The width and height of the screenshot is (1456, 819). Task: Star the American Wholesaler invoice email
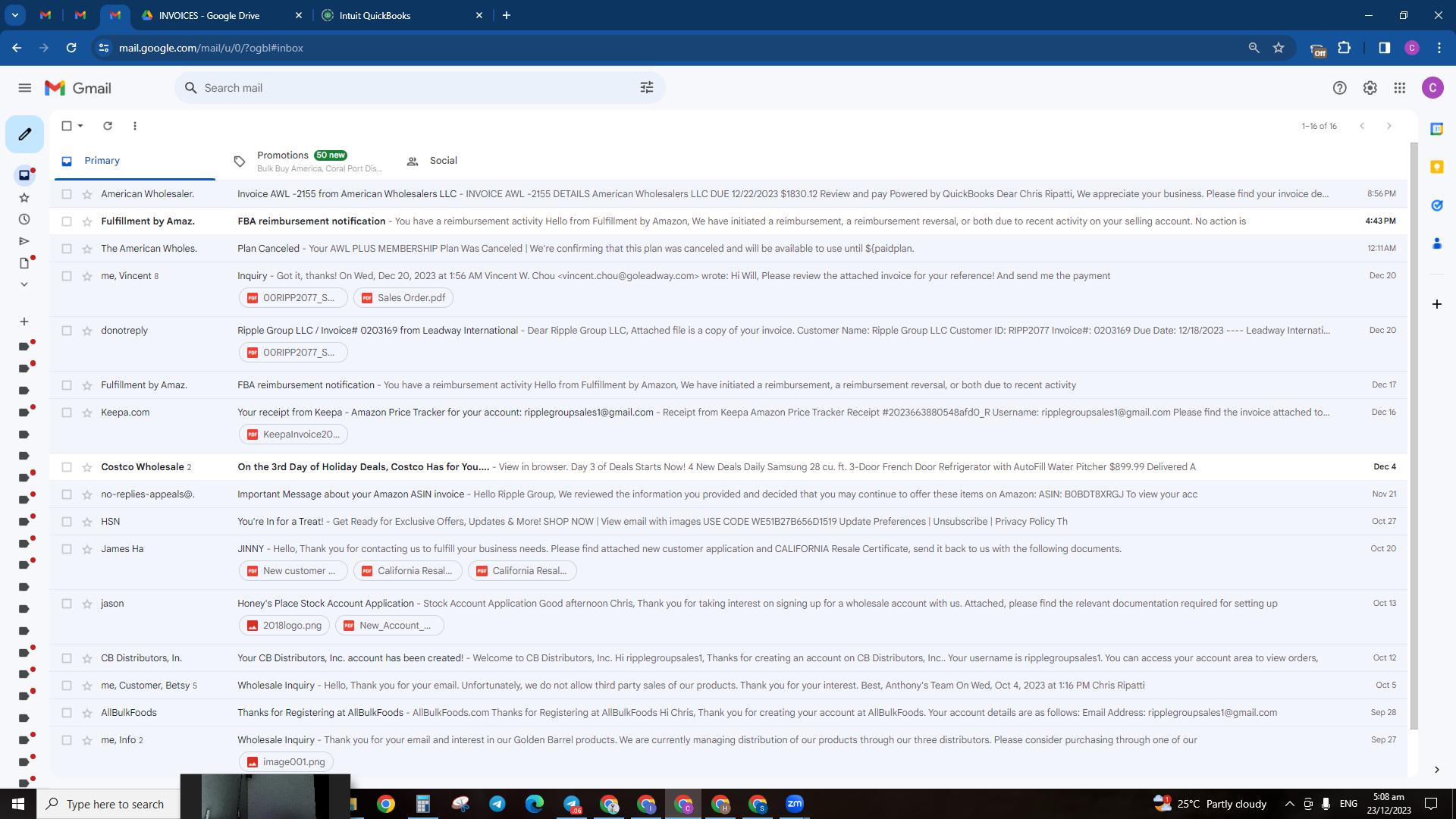click(x=87, y=194)
